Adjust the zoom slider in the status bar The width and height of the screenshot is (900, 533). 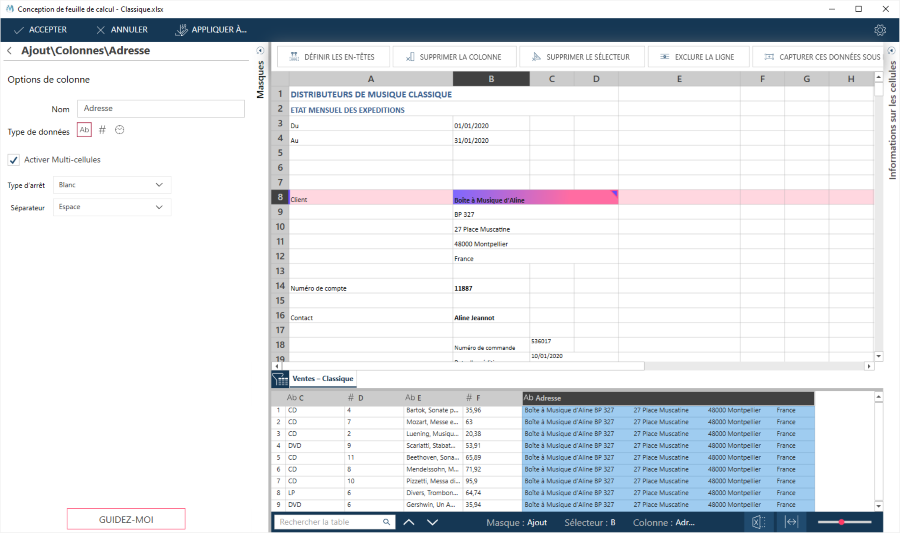[x=842, y=522]
